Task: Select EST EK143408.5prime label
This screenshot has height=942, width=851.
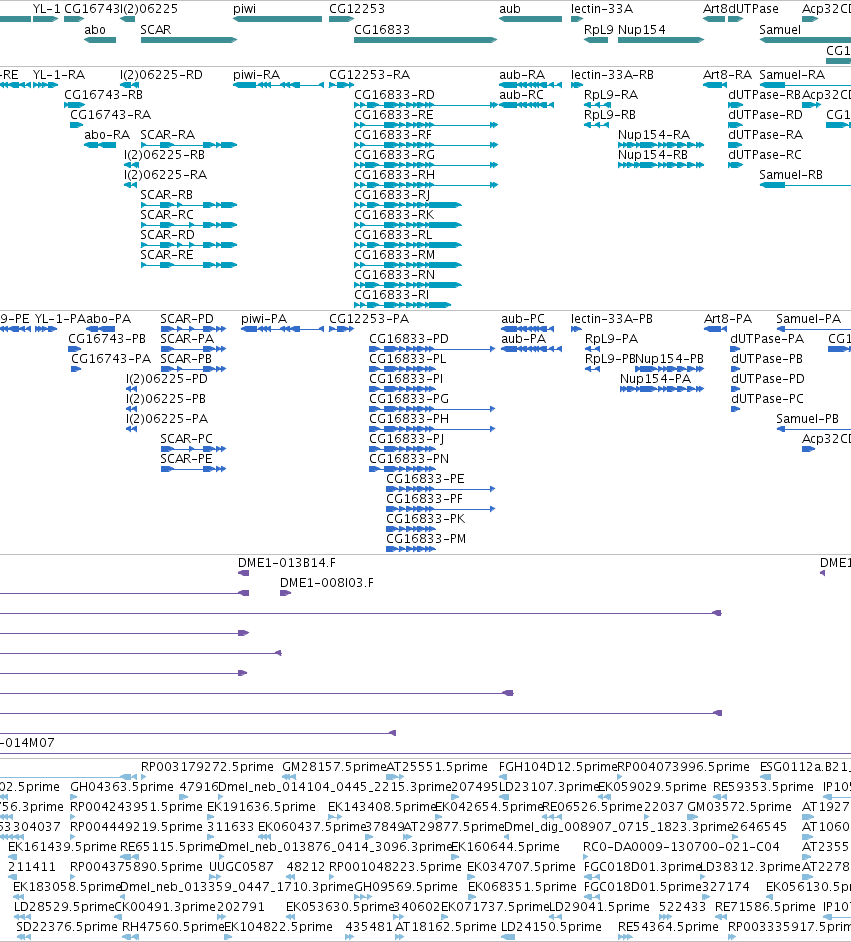Action: click(382, 807)
